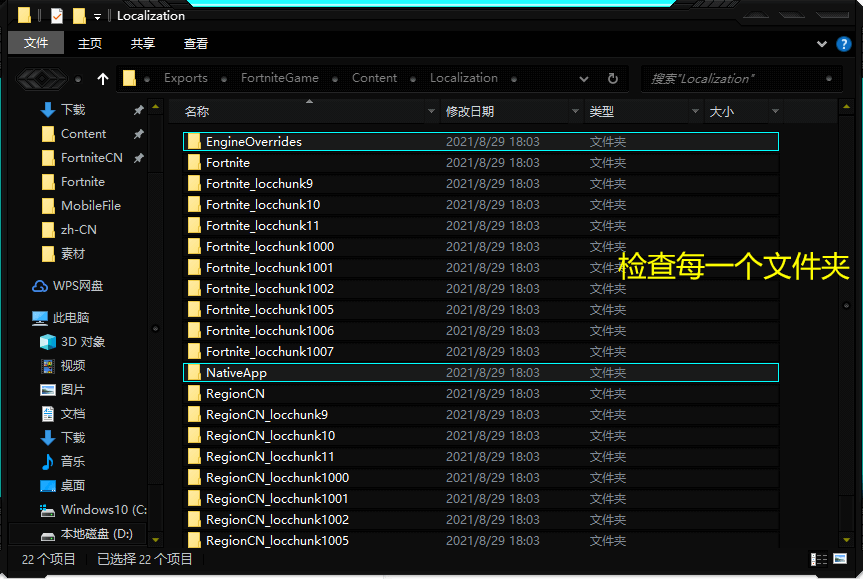Open the FortniteCN sidebar folder
This screenshot has width=863, height=579.
coord(83,158)
